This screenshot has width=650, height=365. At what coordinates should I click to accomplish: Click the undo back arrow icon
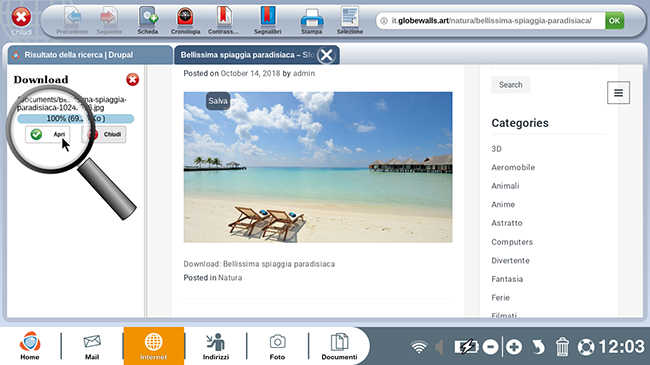click(x=538, y=347)
